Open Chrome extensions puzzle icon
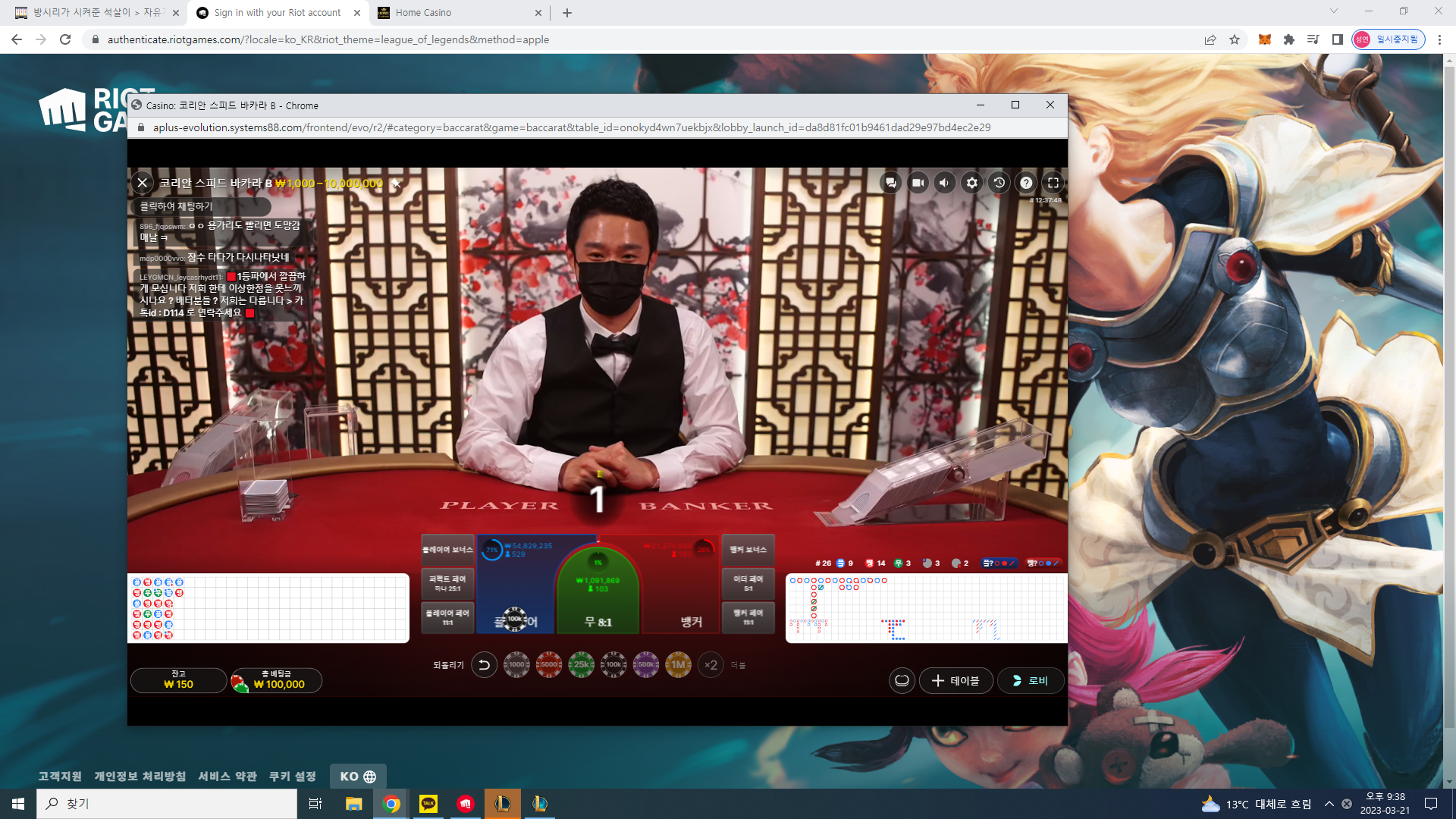Viewport: 1456px width, 819px height. pos(1289,39)
